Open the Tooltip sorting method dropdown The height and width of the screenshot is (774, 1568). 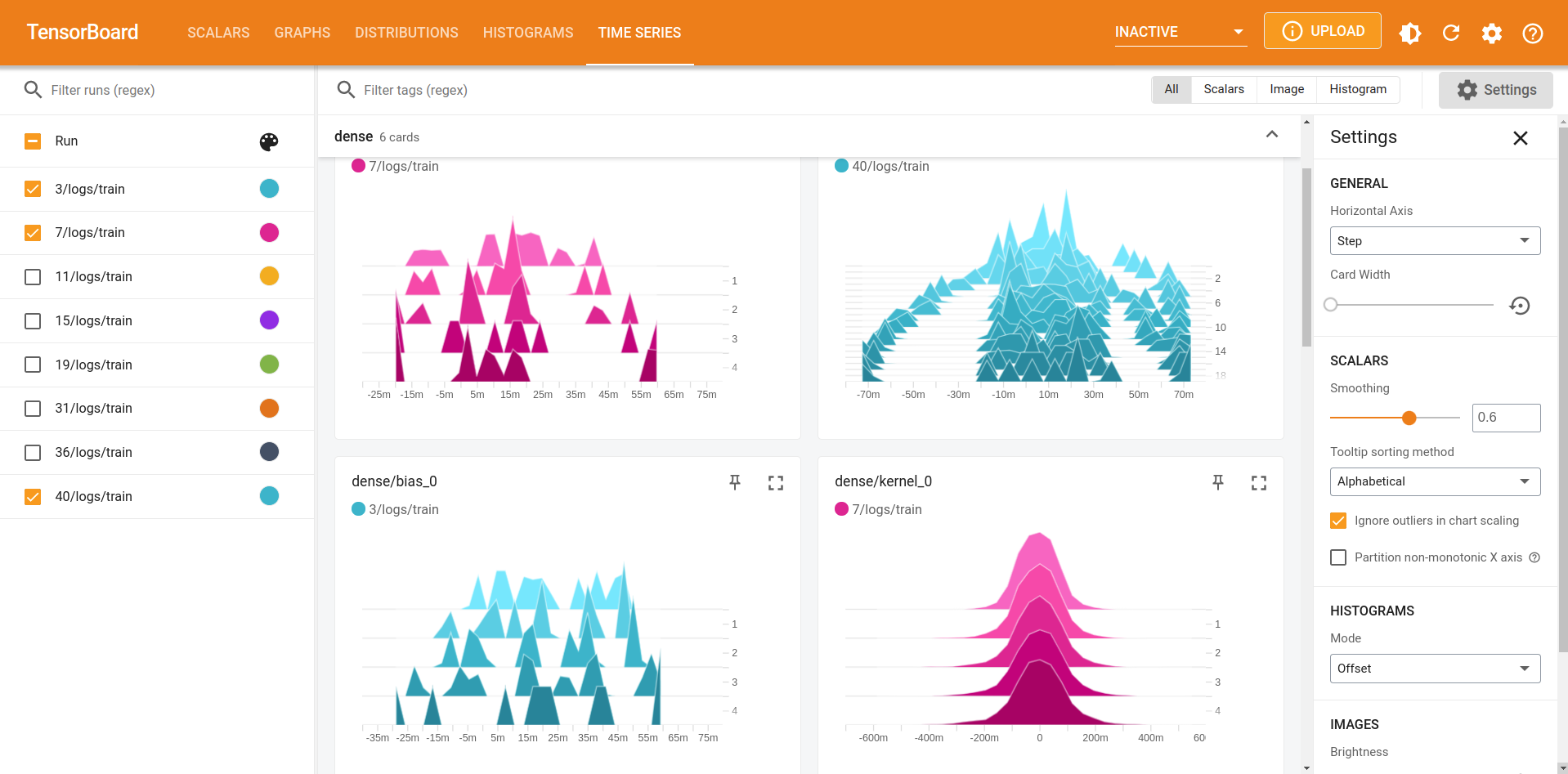[1435, 481]
